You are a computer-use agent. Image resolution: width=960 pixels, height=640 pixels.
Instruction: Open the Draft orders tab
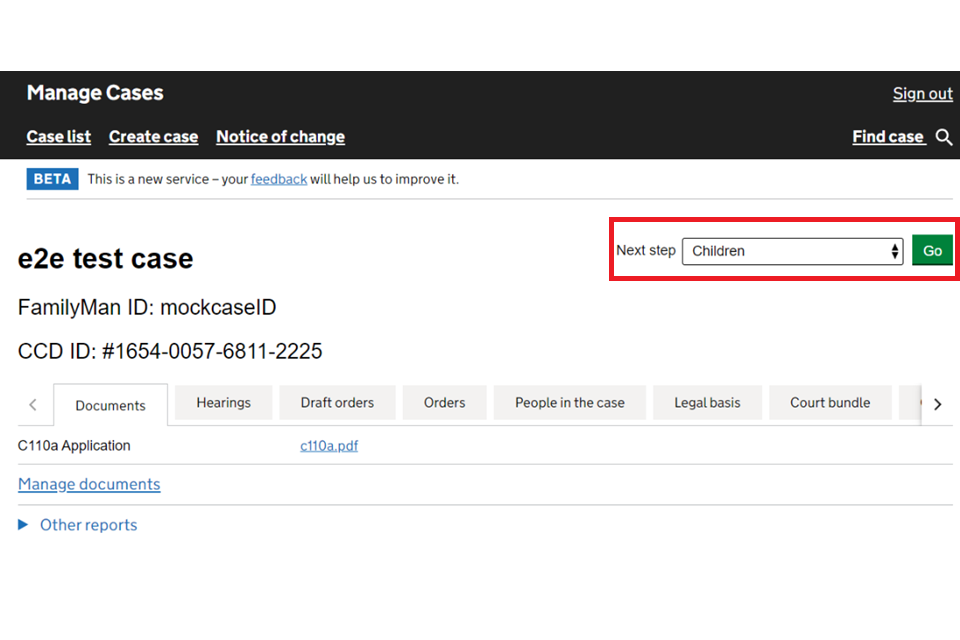point(337,403)
